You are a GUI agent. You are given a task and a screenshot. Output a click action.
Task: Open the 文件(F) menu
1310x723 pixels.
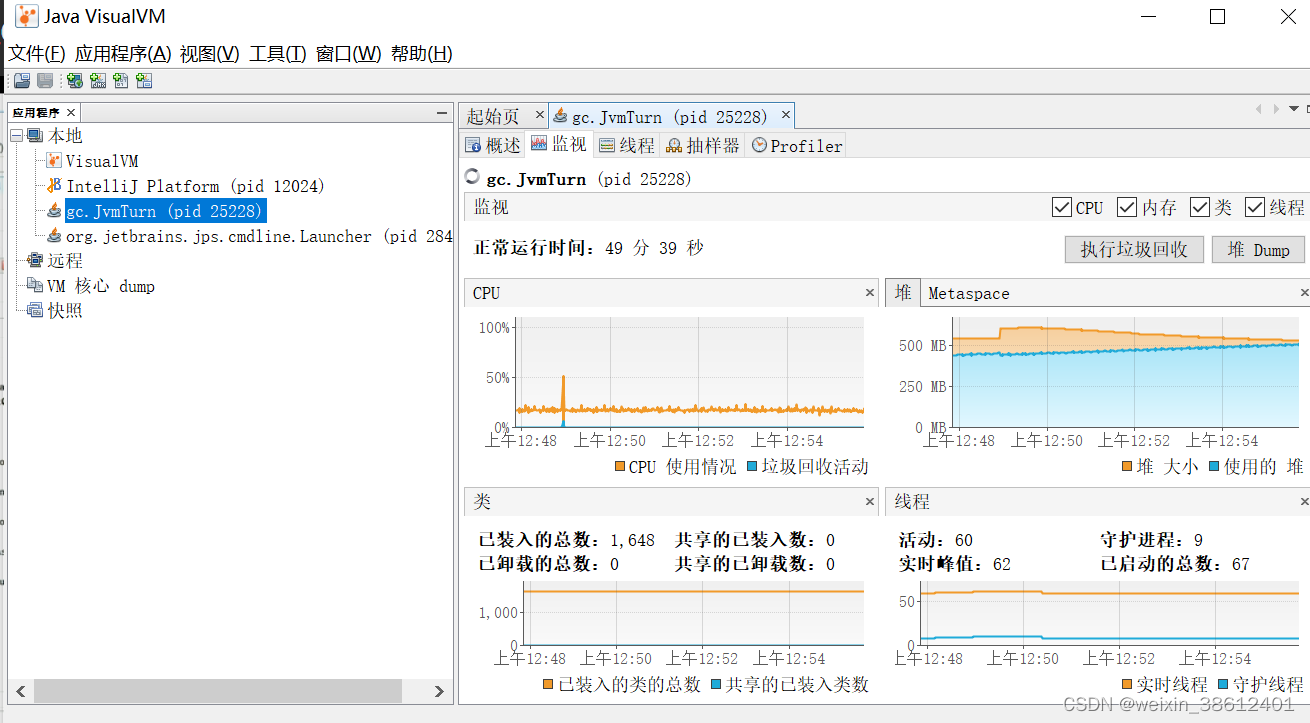(x=37, y=54)
